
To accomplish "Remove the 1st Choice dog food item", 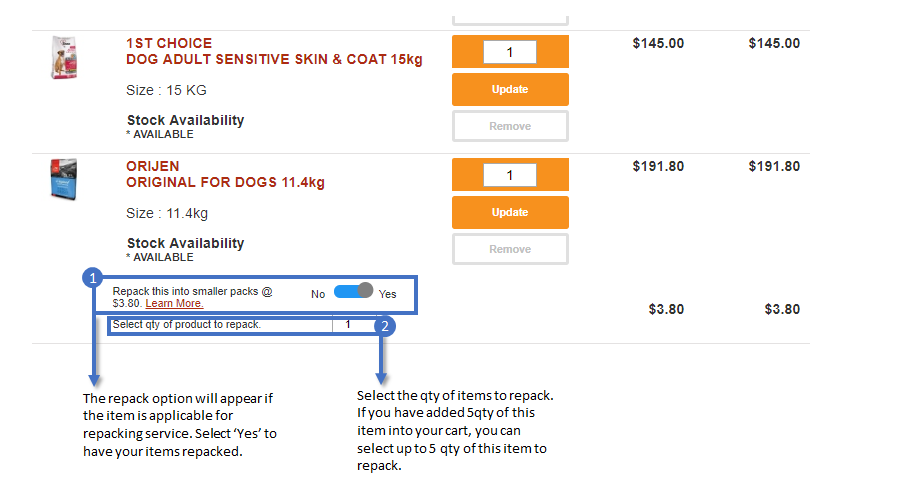I will [x=510, y=126].
